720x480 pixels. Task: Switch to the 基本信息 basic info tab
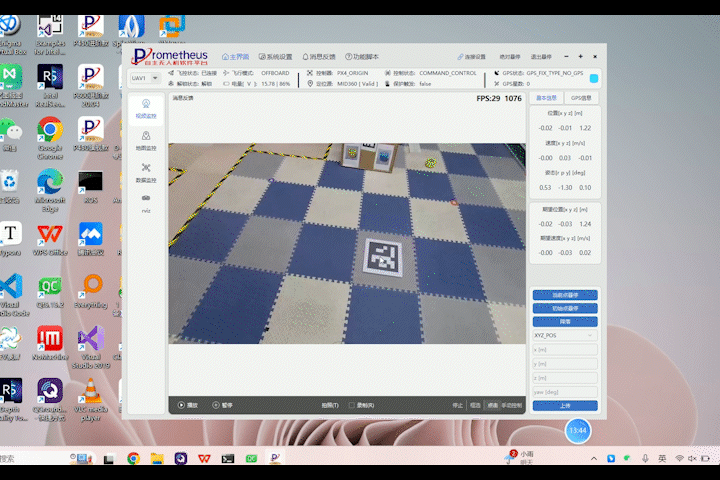tap(546, 98)
